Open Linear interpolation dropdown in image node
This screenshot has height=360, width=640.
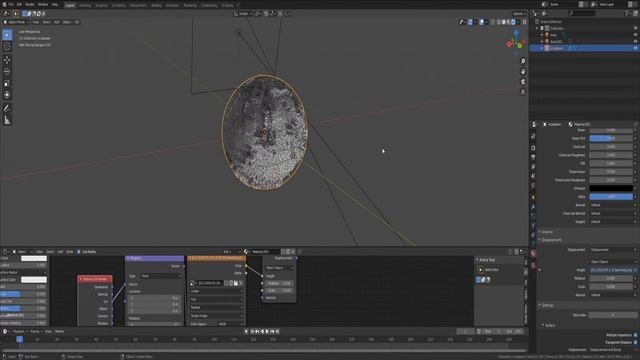(216, 291)
